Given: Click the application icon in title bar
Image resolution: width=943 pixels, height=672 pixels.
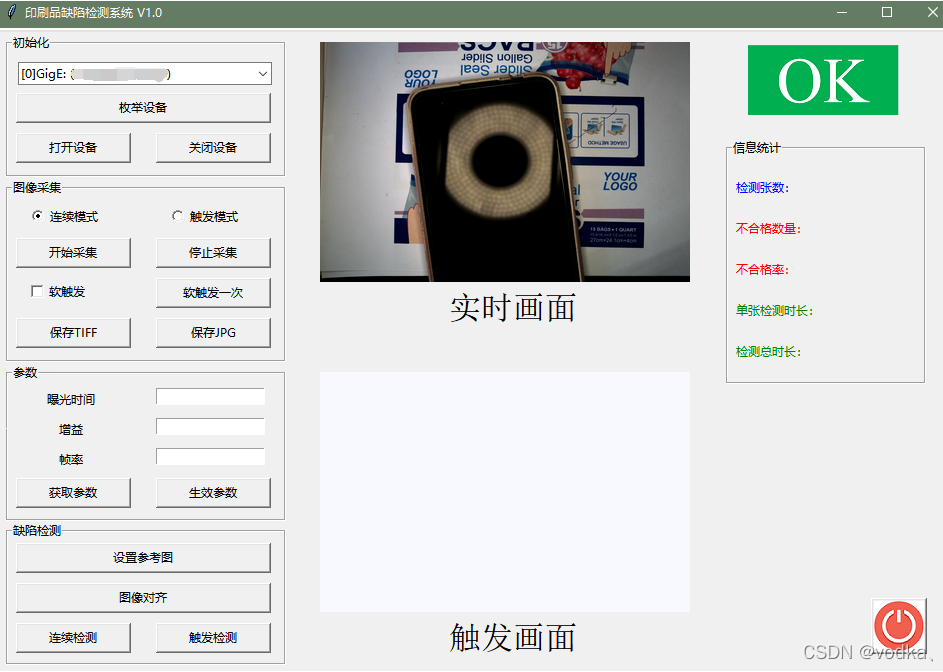Looking at the screenshot, I should point(11,11).
